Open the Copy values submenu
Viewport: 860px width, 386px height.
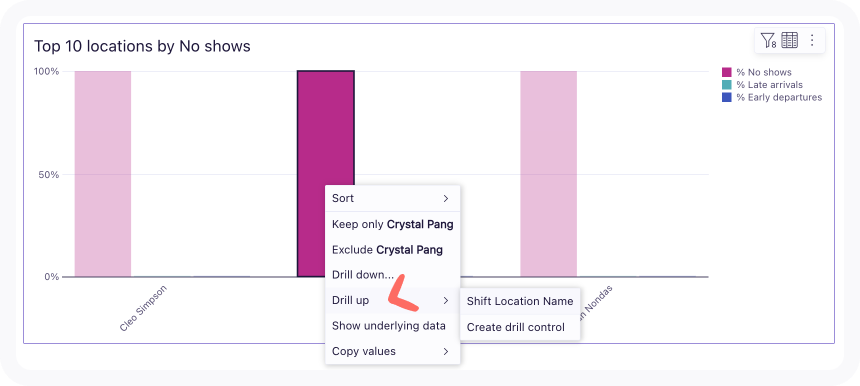coord(392,351)
